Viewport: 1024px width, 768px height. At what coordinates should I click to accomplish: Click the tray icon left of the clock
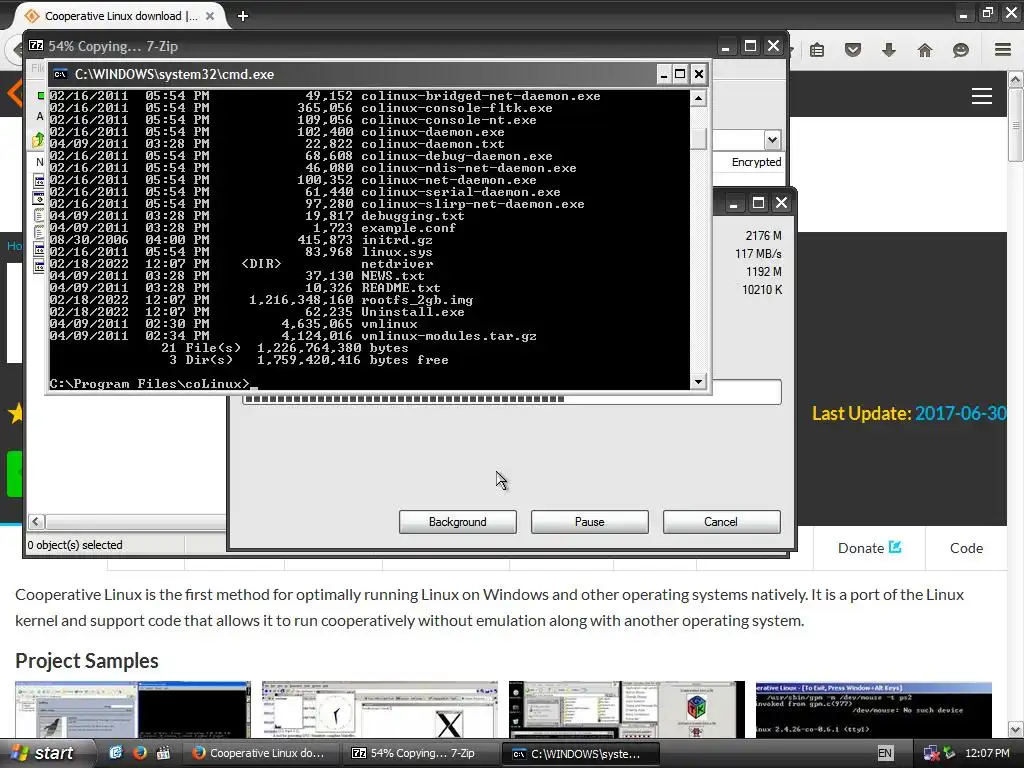(950, 754)
